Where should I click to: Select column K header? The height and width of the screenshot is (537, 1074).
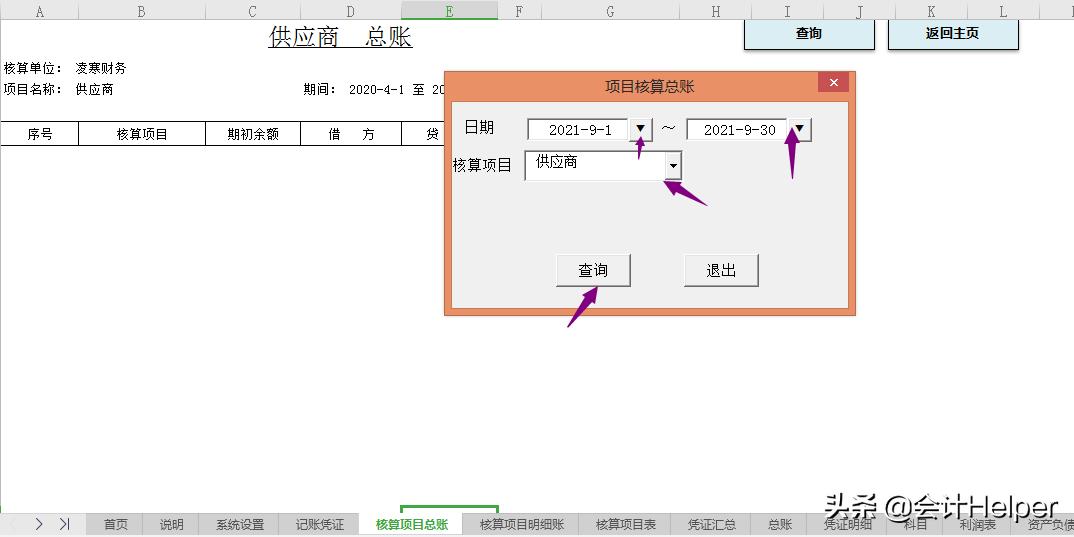pos(932,10)
